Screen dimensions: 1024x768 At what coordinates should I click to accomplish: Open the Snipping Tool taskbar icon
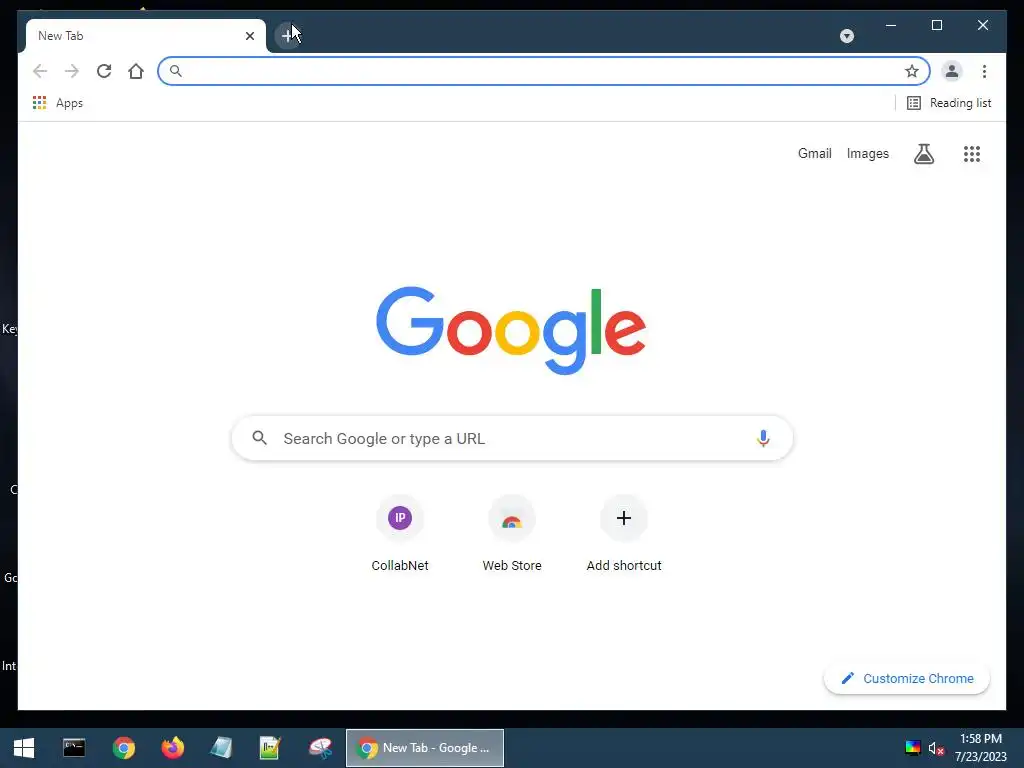pyautogui.click(x=320, y=748)
